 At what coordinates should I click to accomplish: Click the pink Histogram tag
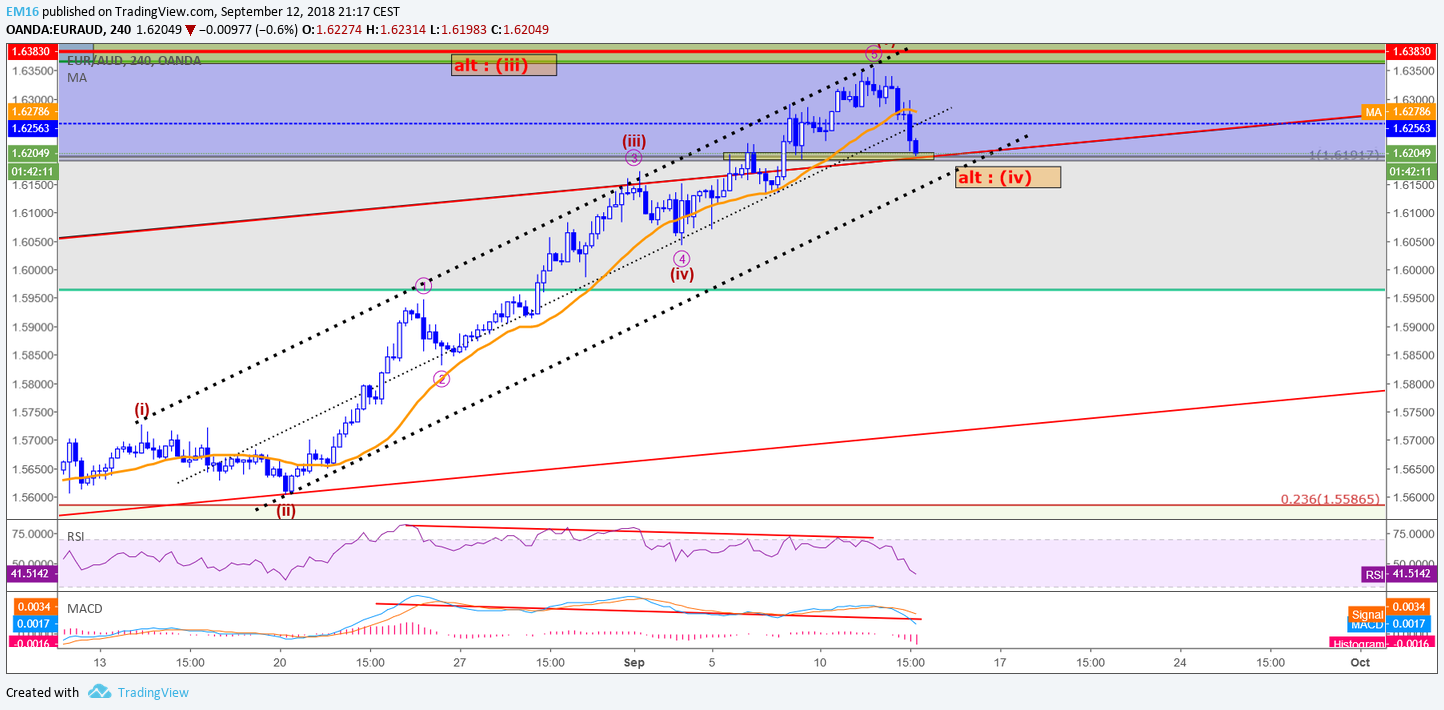[1357, 643]
